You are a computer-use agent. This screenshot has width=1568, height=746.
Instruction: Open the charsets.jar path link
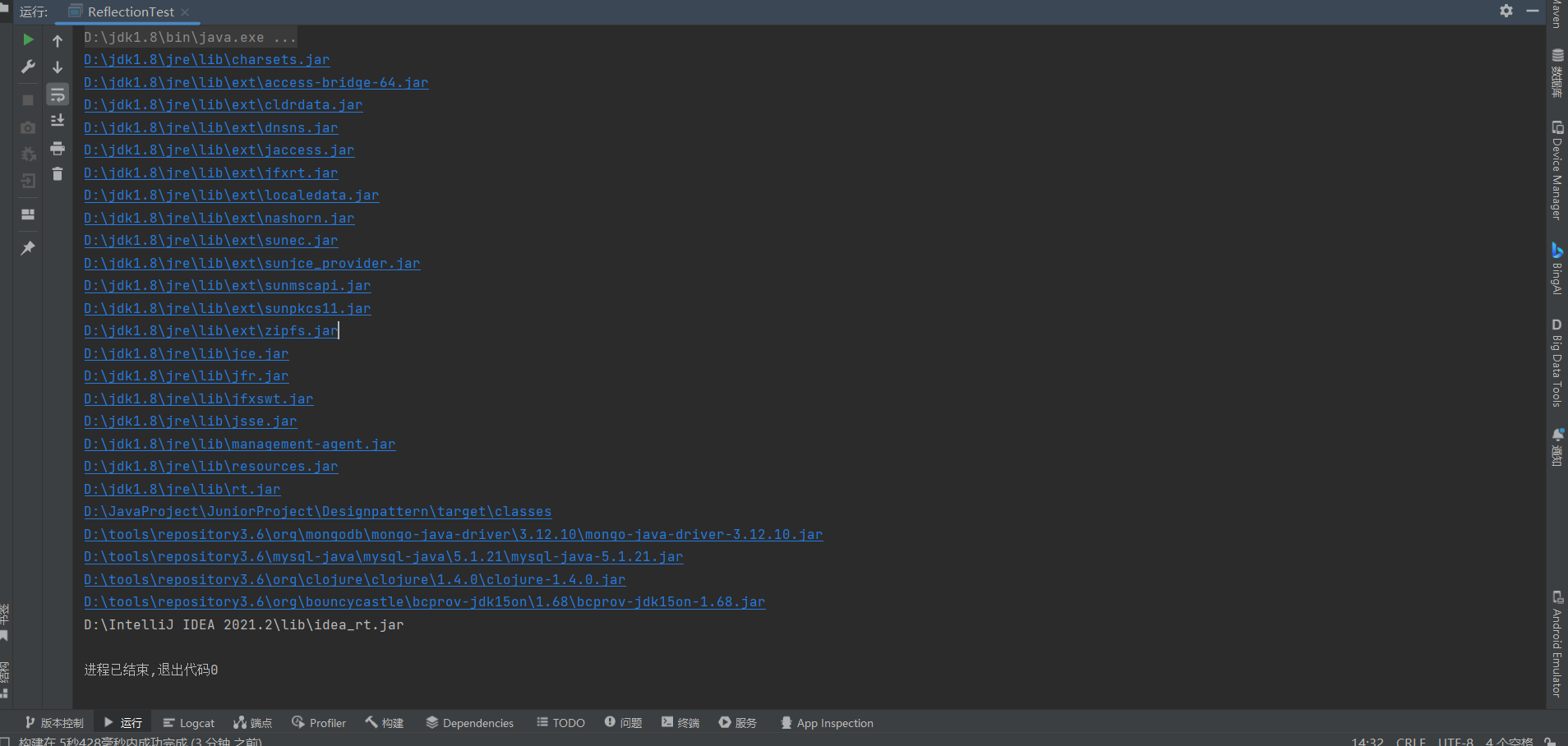[206, 60]
